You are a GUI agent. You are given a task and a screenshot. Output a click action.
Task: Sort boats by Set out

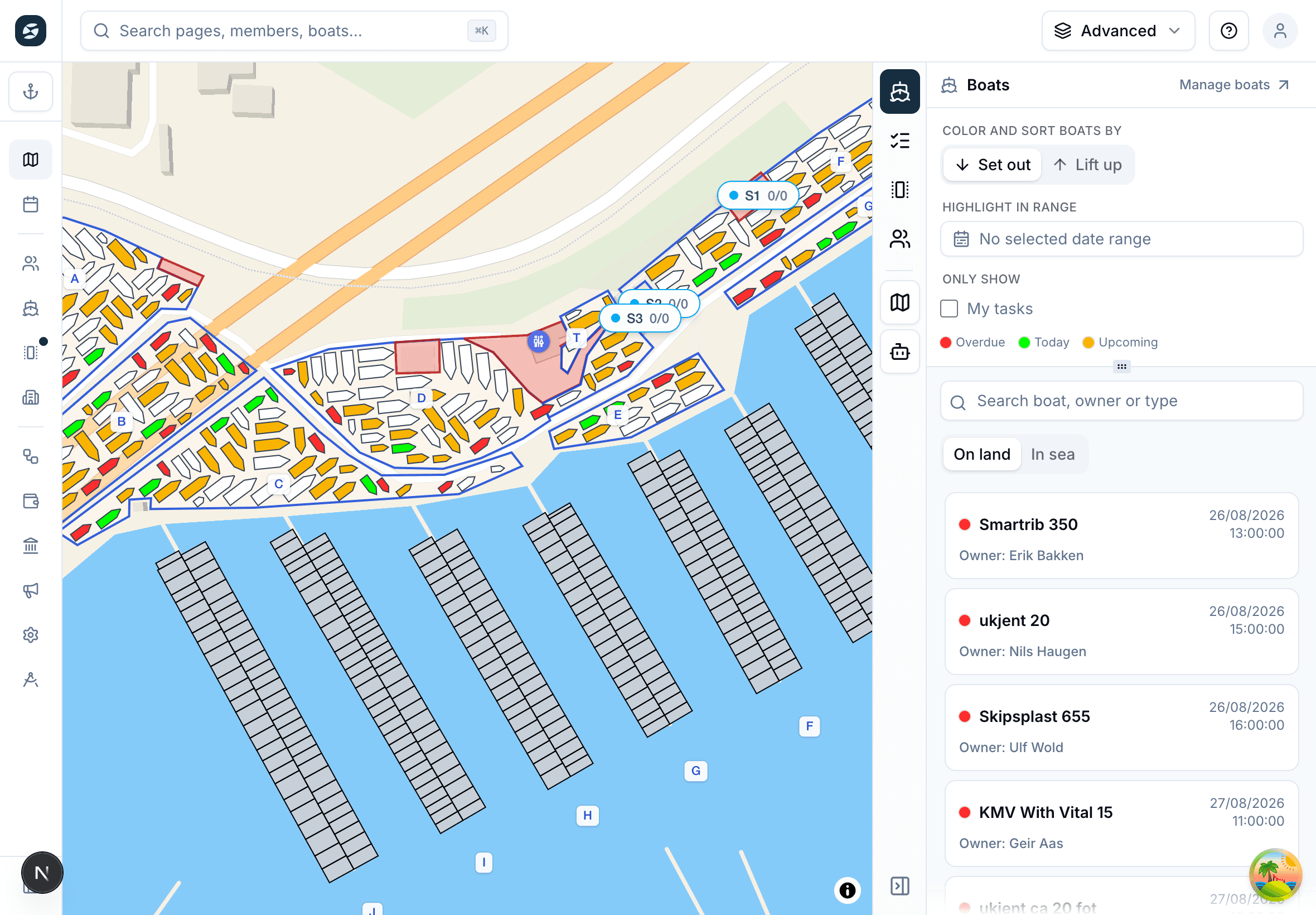pyautogui.click(x=993, y=165)
